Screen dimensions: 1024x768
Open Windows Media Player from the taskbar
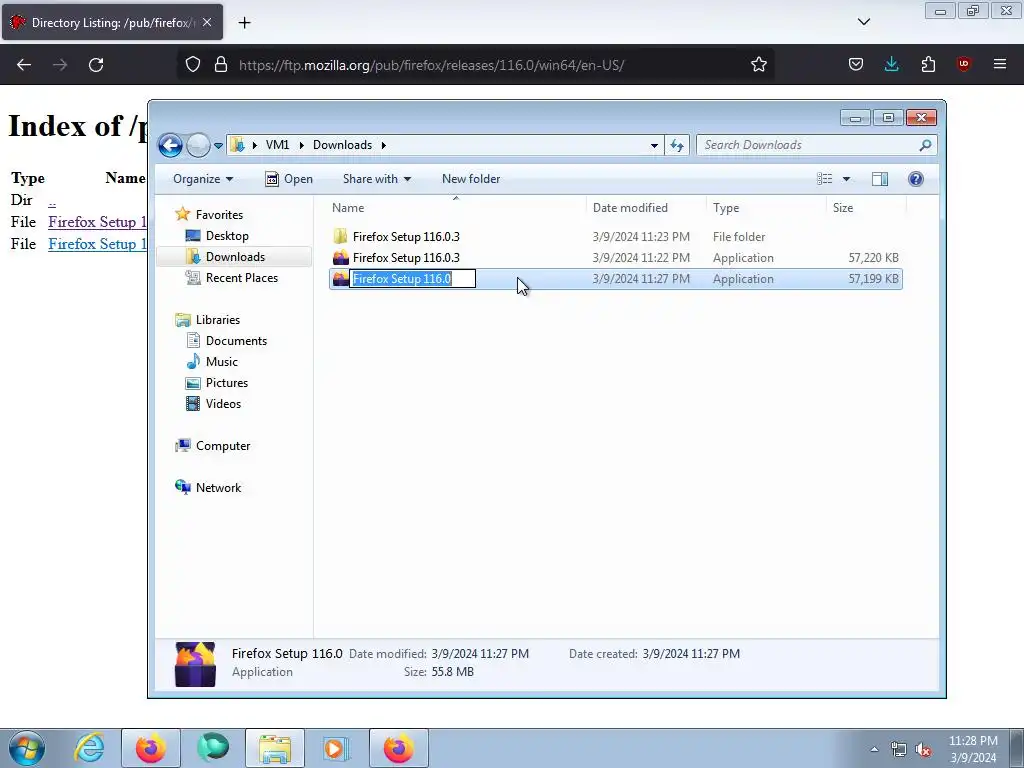click(336, 748)
